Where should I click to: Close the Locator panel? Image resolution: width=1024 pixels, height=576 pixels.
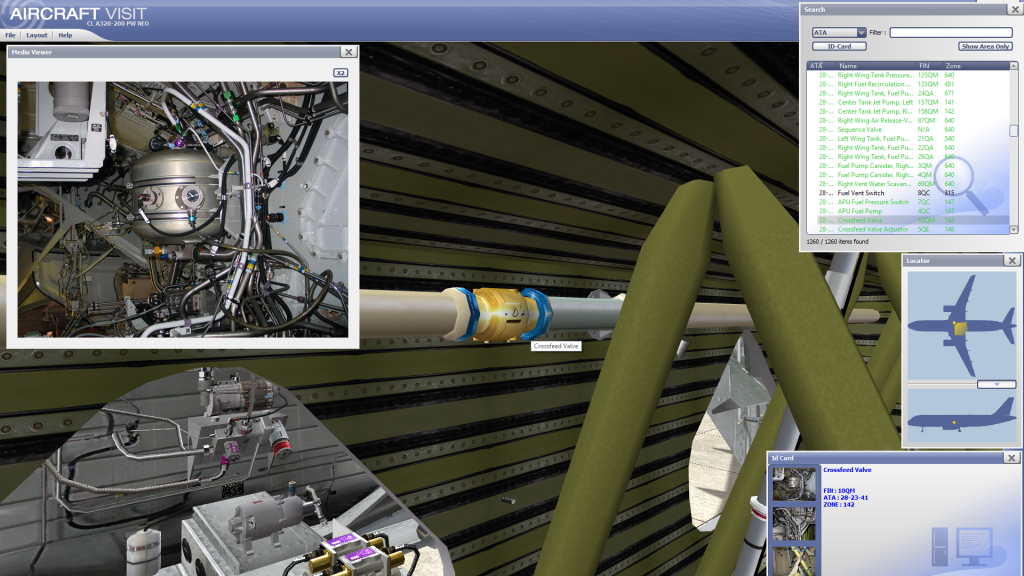click(x=1012, y=261)
